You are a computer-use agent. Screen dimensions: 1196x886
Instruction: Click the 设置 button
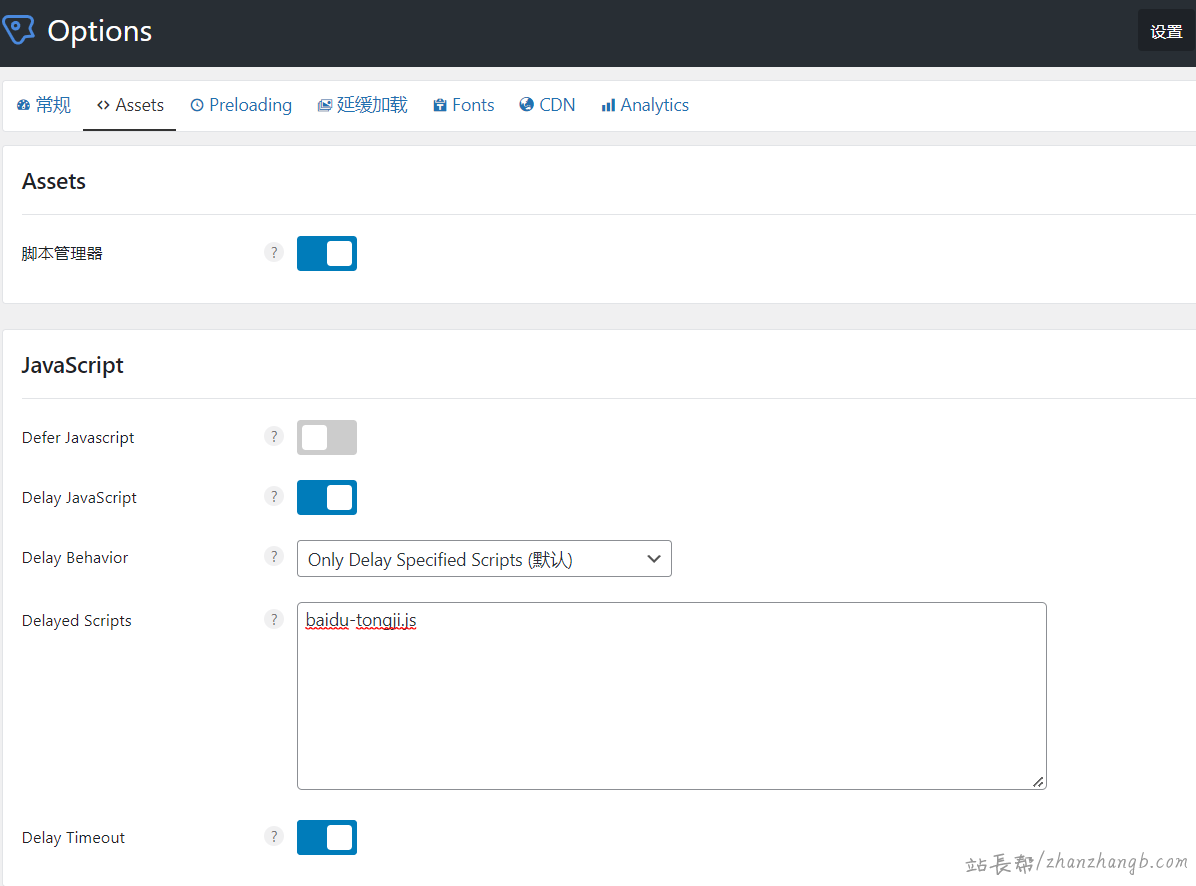1166,31
